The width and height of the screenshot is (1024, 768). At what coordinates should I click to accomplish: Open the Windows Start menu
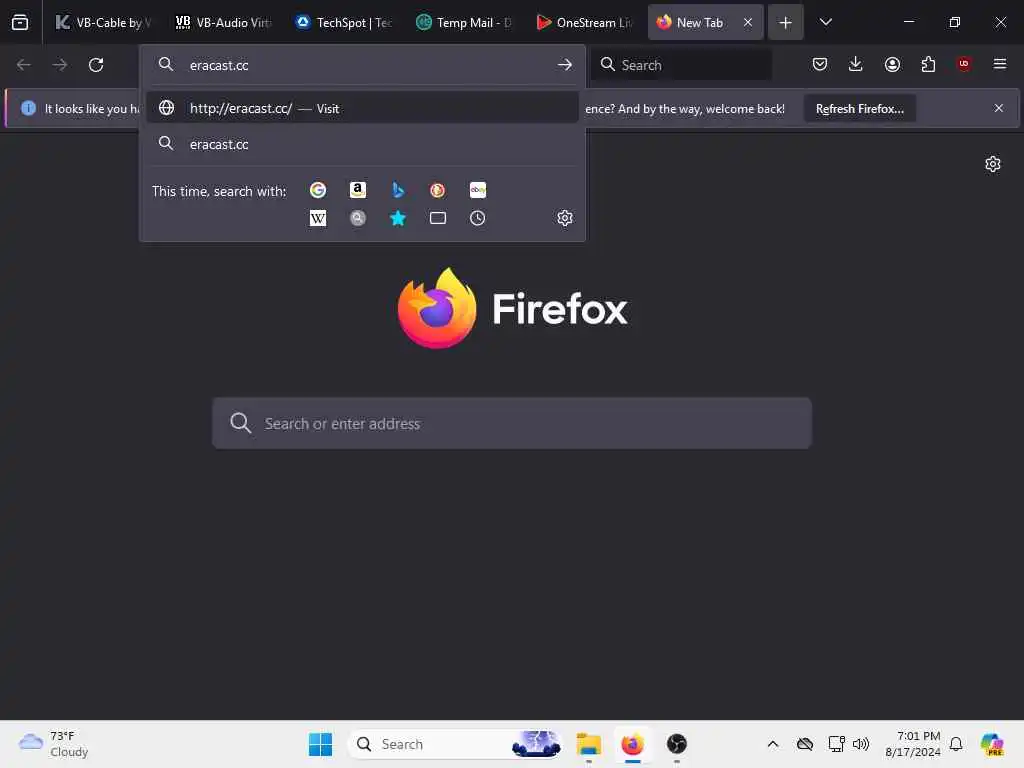point(320,744)
